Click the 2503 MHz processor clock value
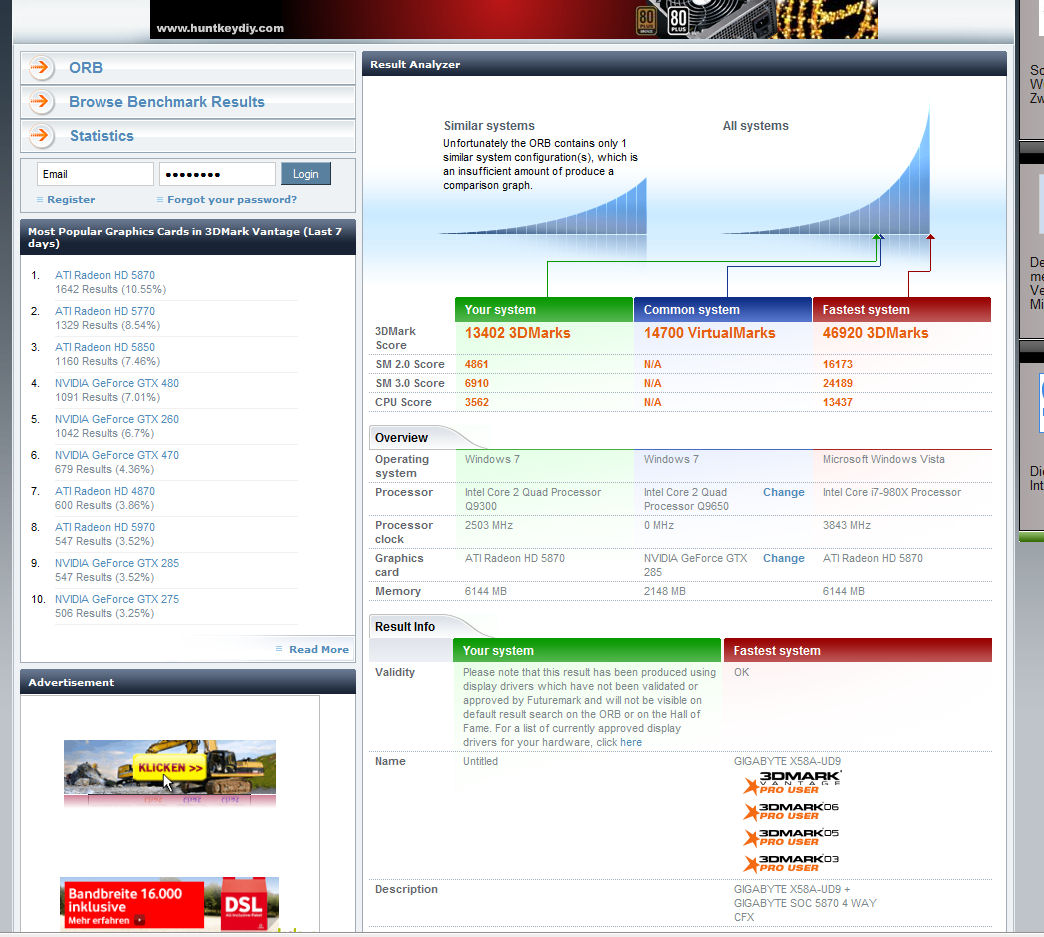The height and width of the screenshot is (937, 1044). 489,525
